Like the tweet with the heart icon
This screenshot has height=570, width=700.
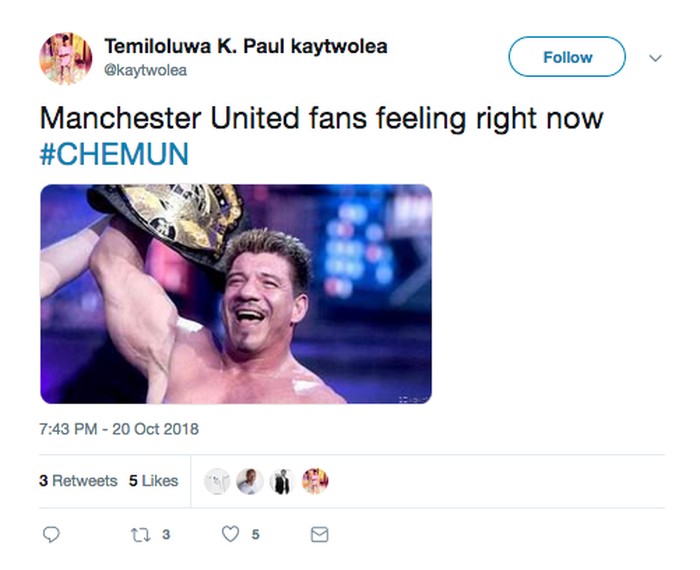click(231, 535)
